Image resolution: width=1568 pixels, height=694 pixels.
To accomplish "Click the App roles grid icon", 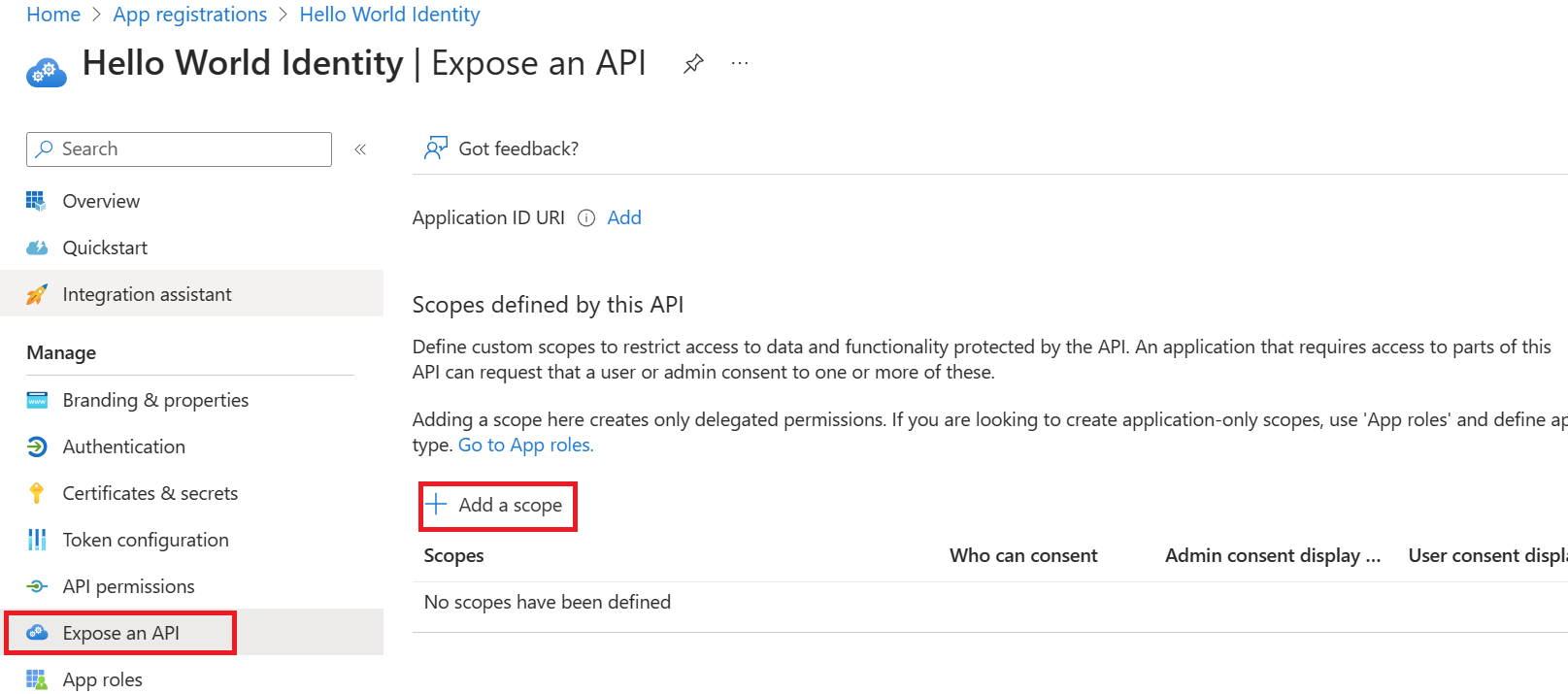I will click(37, 679).
